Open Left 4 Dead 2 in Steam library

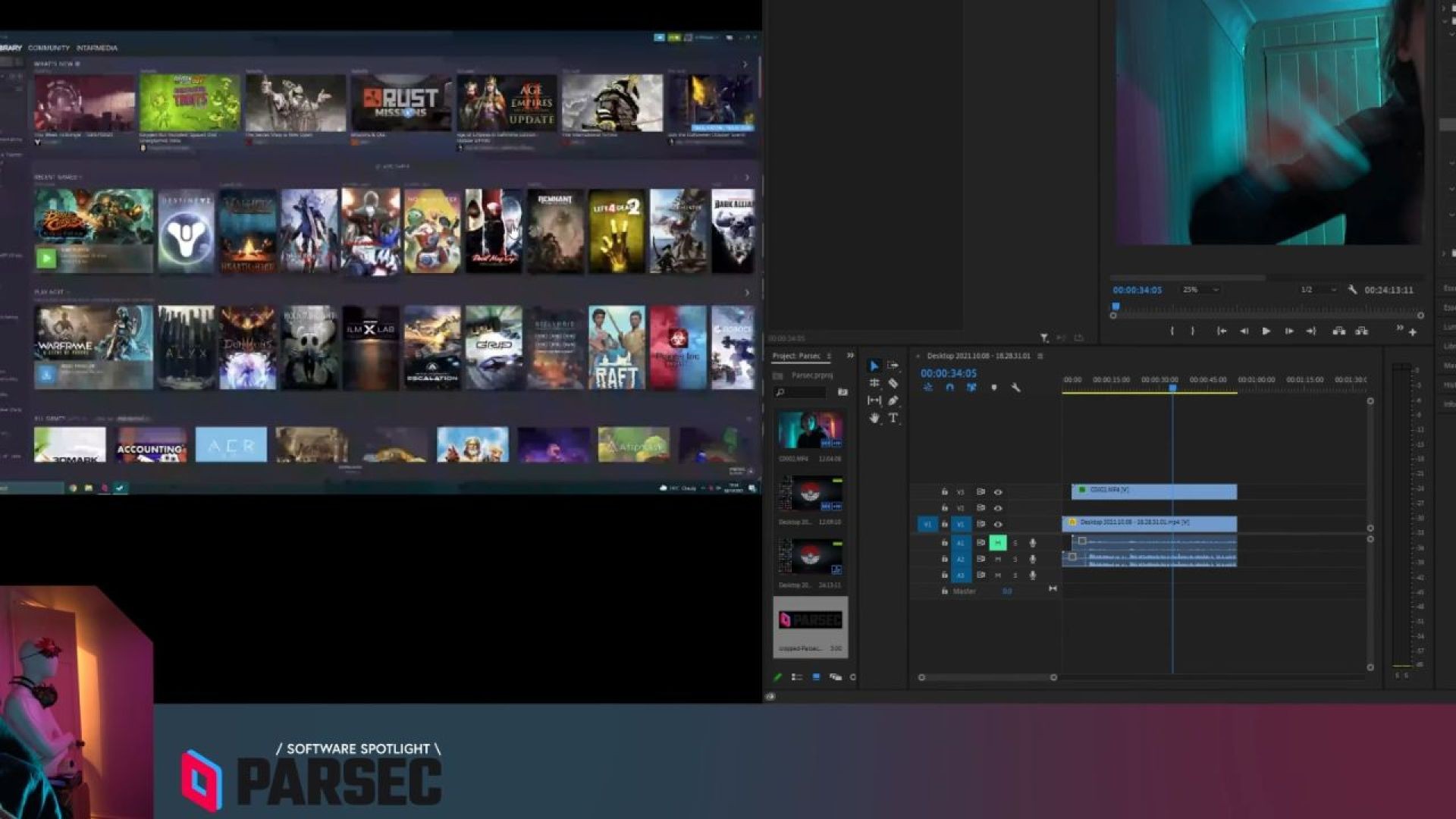[x=616, y=231]
